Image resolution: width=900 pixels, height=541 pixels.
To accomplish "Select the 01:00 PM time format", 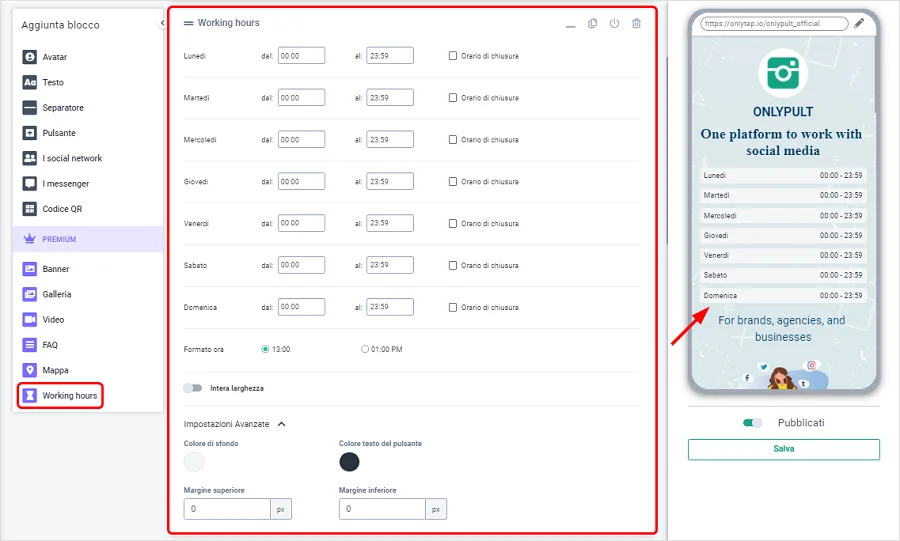I will point(365,349).
